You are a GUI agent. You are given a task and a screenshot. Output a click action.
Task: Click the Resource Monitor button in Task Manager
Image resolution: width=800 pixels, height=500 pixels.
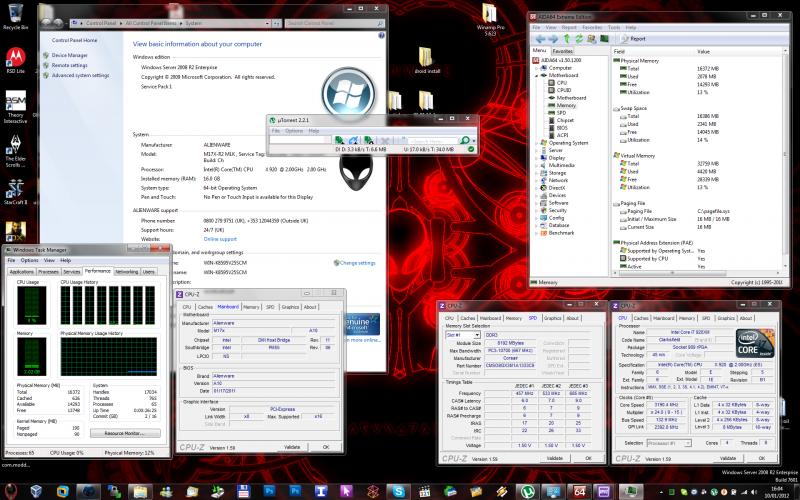126,433
